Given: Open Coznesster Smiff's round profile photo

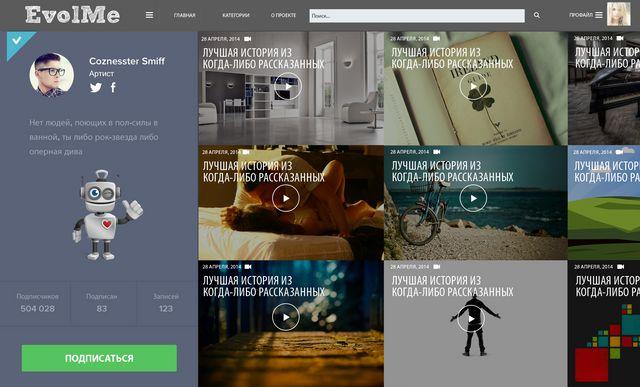Looking at the screenshot, I should (51, 75).
